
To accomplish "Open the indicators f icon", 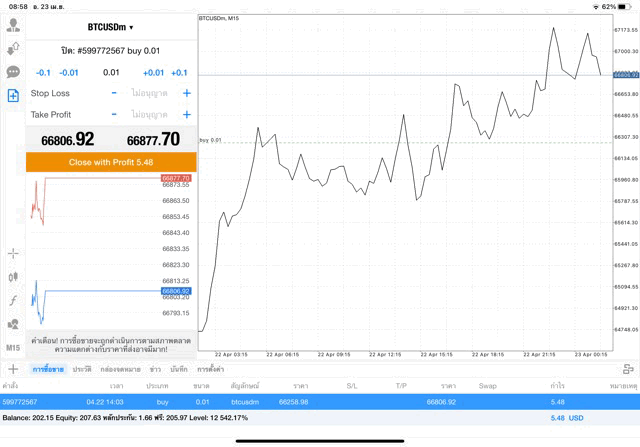I will pos(13,301).
